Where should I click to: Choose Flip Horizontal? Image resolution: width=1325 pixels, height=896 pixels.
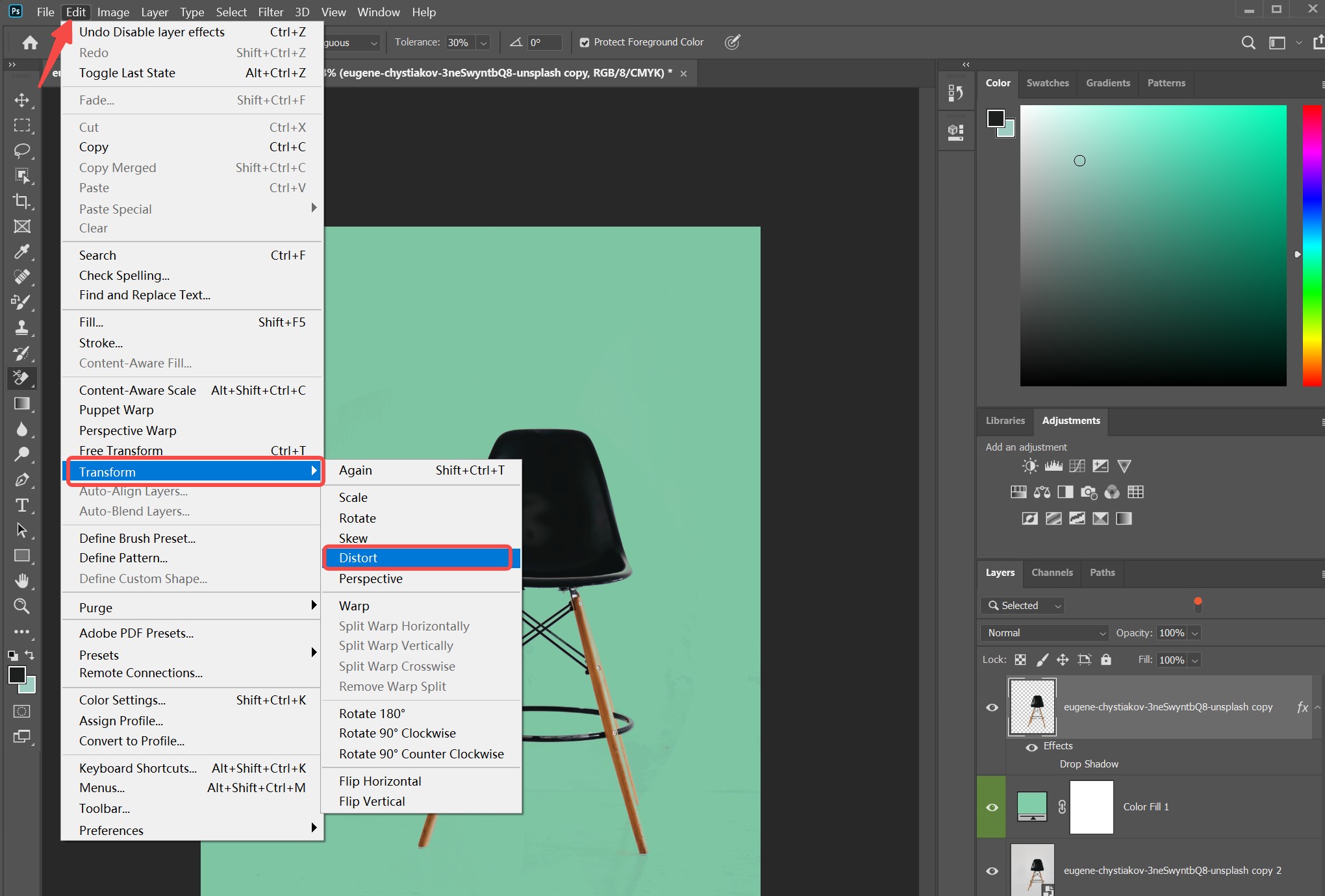[421, 781]
